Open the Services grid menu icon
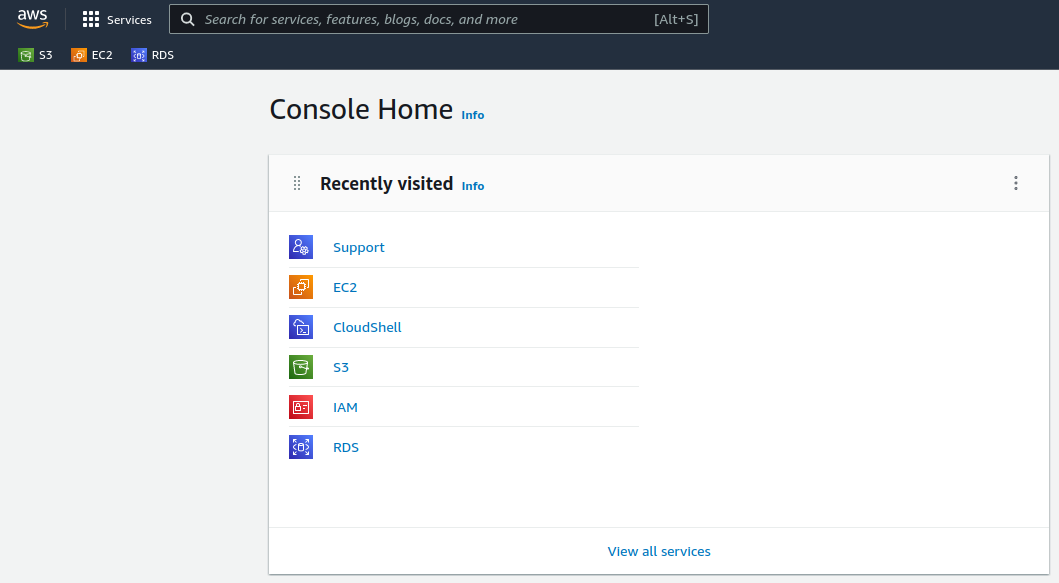1059x583 pixels. (91, 20)
